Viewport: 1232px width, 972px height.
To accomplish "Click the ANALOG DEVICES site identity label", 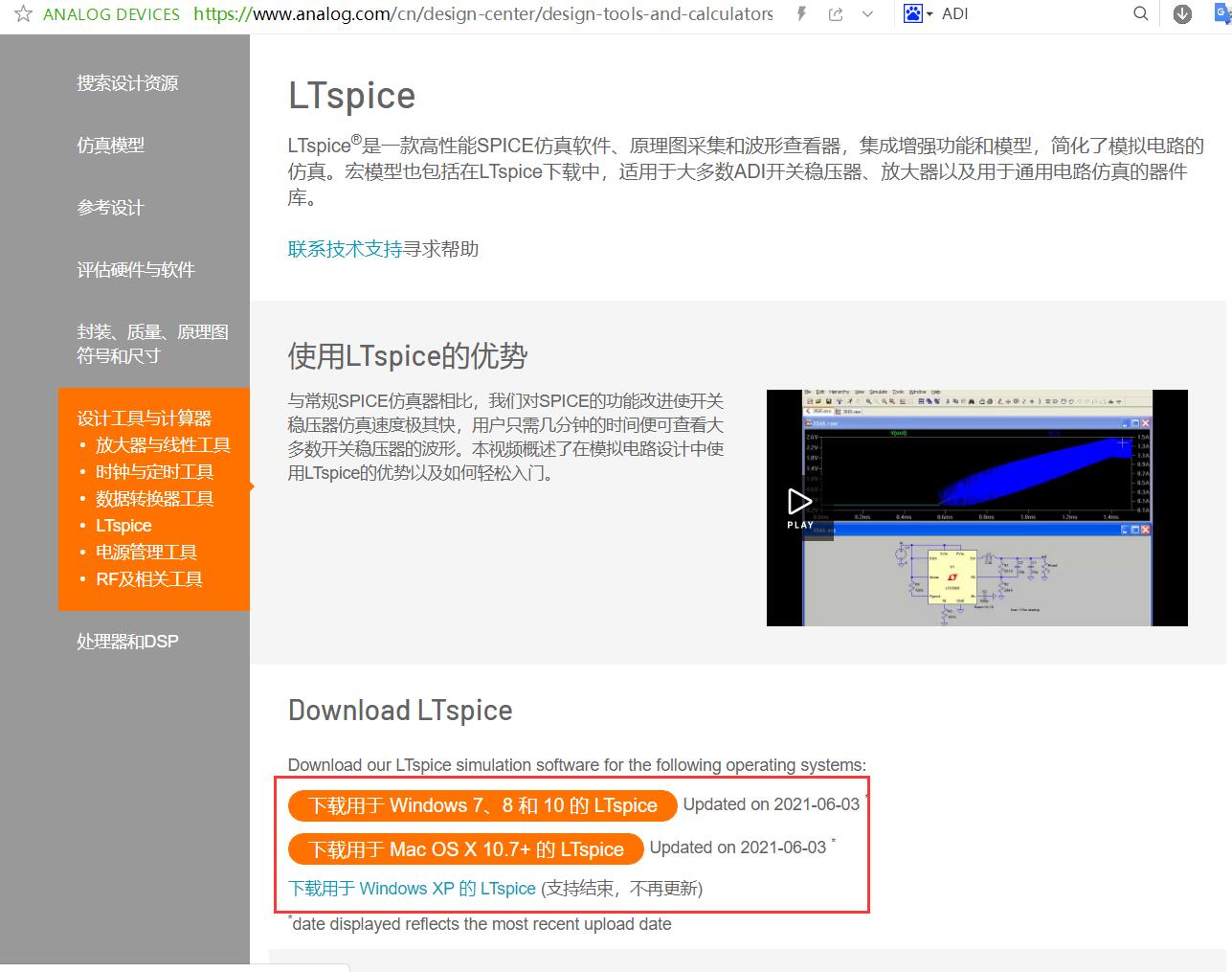I will 111,14.
